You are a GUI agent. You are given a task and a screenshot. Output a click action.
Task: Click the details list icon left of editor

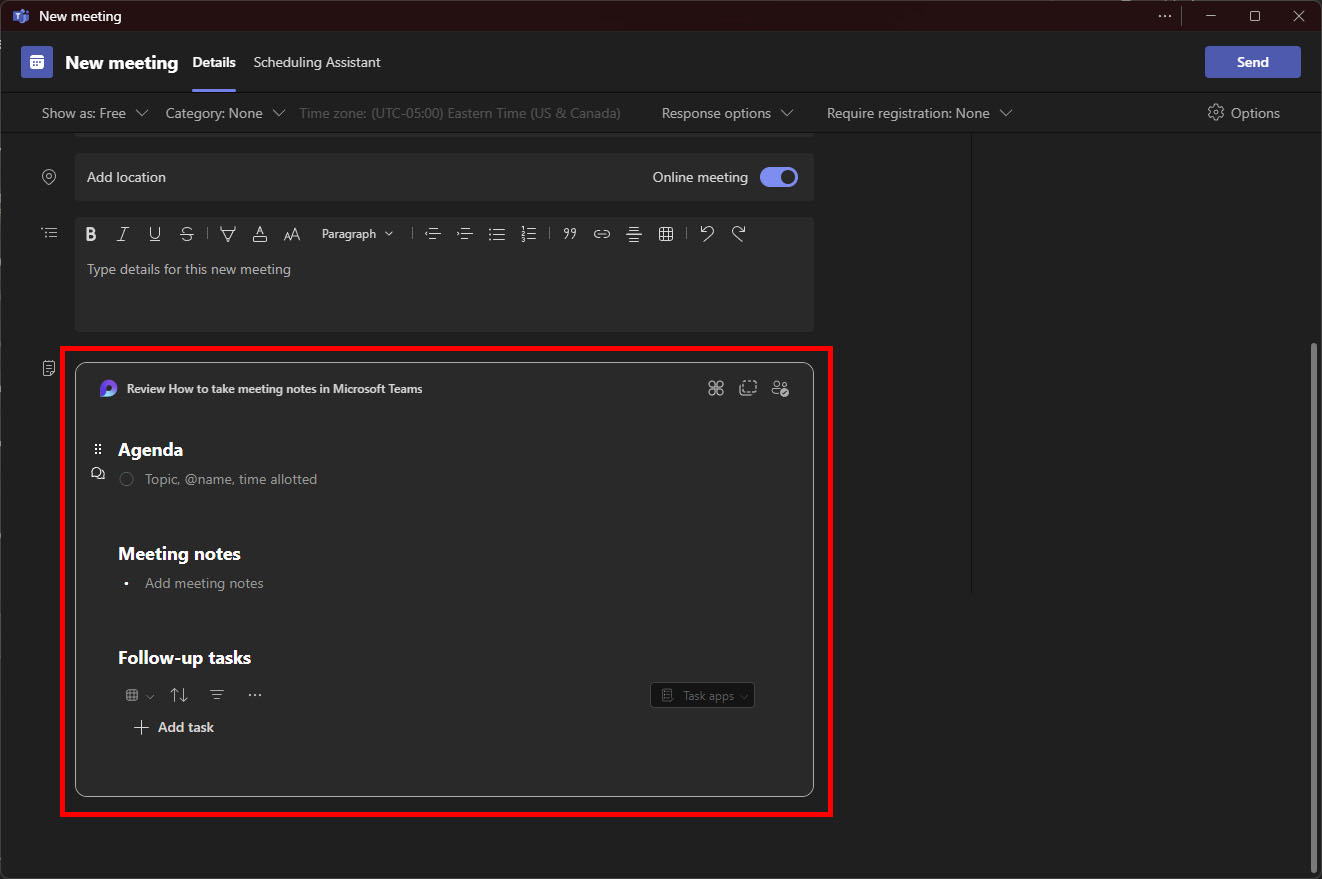tap(49, 232)
